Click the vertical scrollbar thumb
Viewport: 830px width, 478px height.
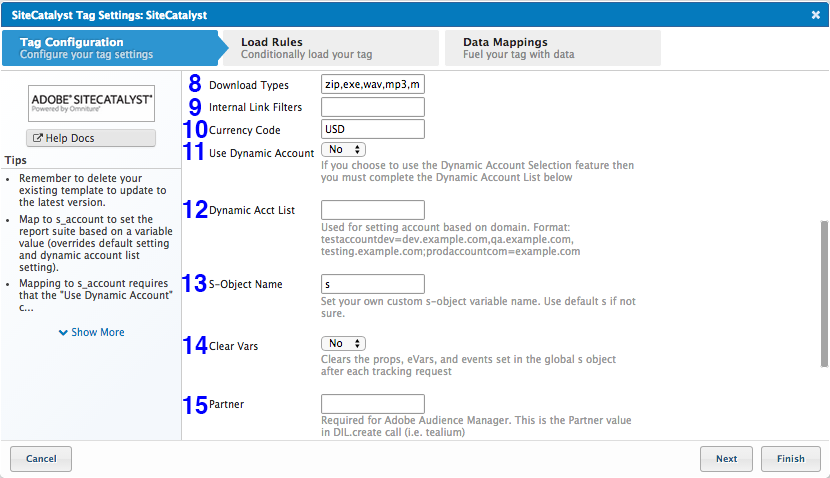pyautogui.click(x=824, y=293)
